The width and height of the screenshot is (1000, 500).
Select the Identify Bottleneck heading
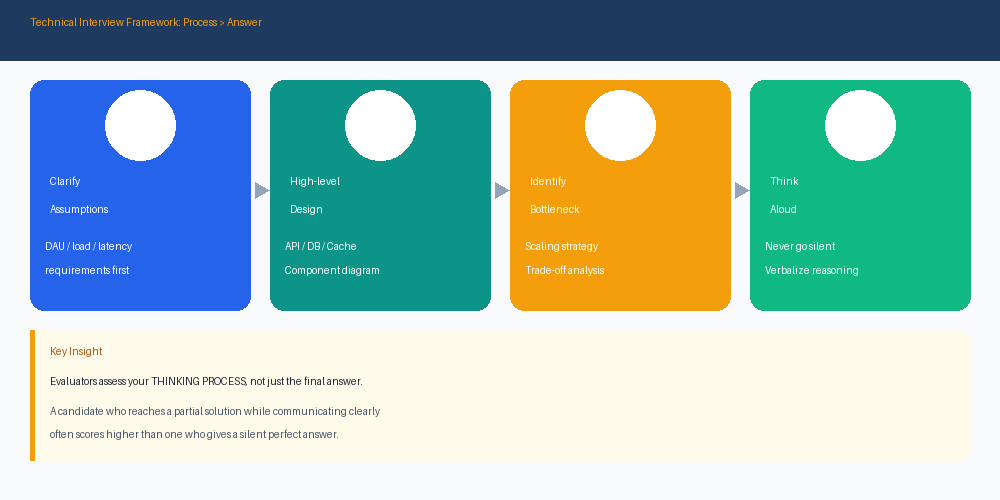pos(554,195)
